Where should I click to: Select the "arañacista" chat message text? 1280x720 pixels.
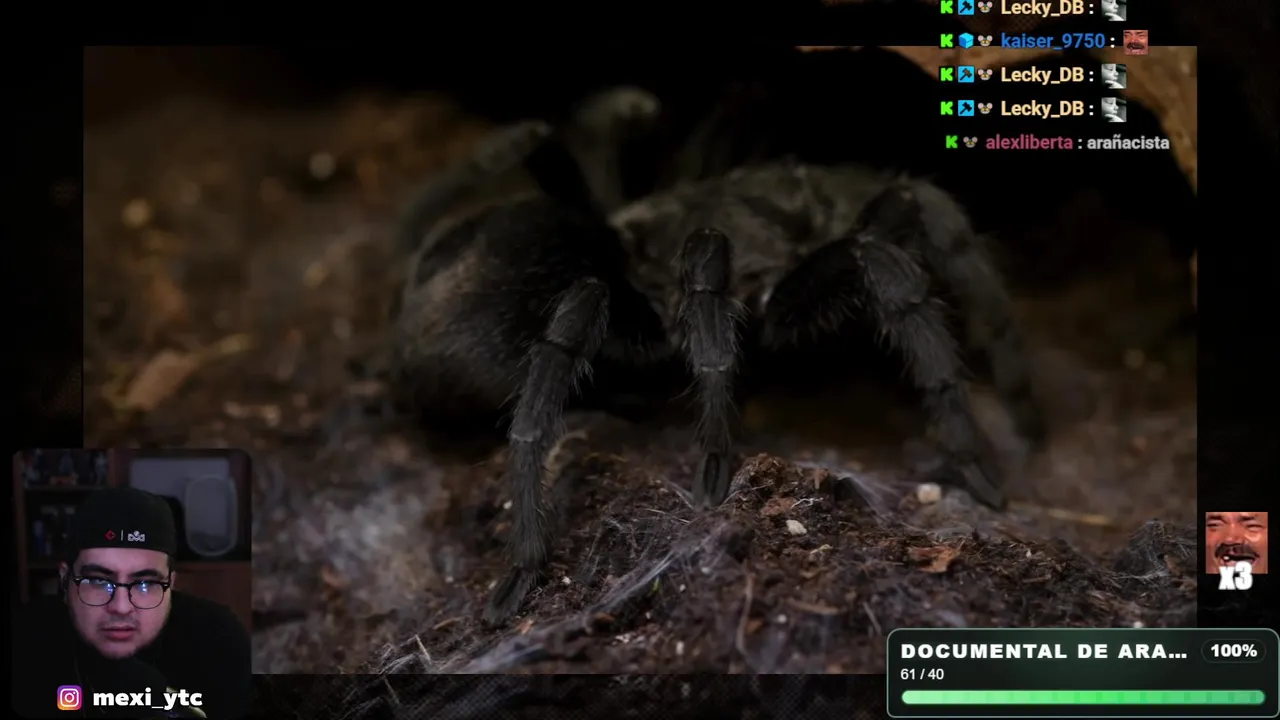1128,142
